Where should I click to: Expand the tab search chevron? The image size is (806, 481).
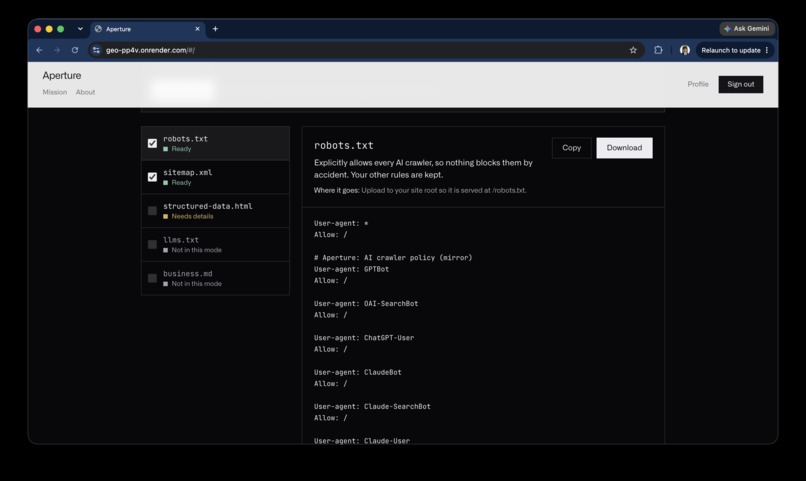pos(80,29)
